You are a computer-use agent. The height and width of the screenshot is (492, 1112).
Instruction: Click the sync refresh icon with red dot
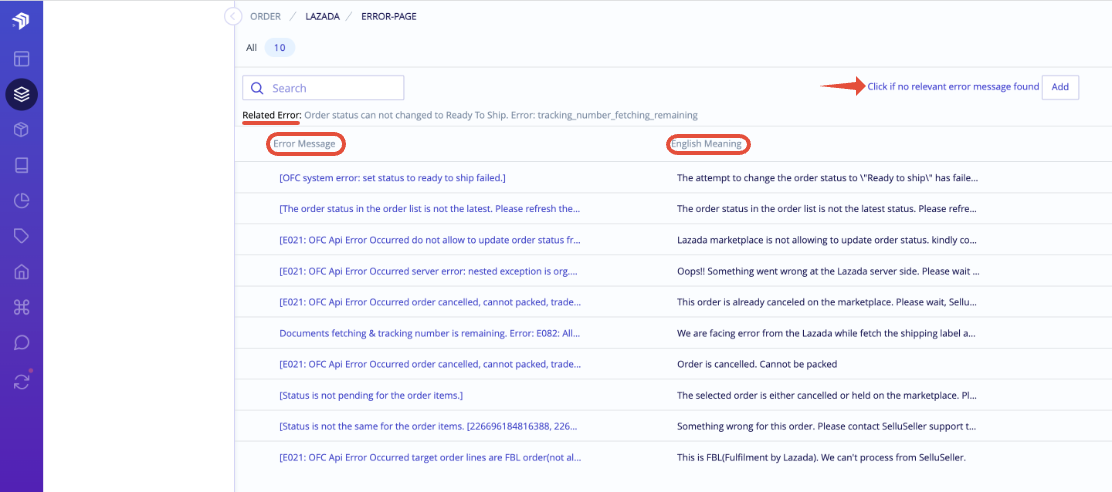point(21,381)
